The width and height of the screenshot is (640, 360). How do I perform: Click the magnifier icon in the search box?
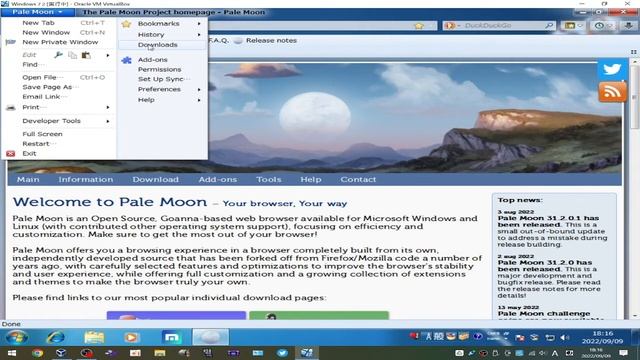(549, 26)
